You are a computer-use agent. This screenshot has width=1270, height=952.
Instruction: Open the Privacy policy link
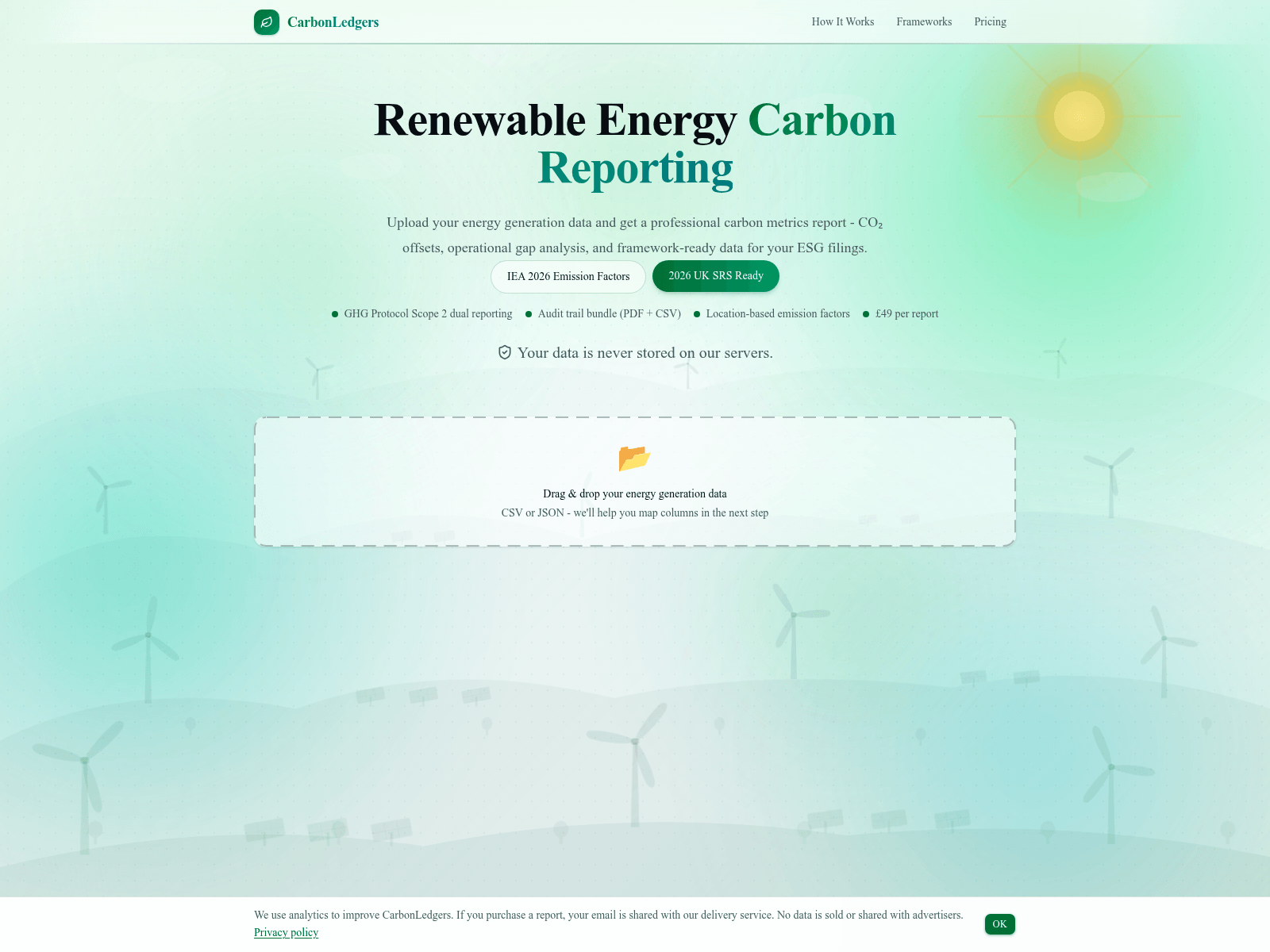pyautogui.click(x=286, y=933)
